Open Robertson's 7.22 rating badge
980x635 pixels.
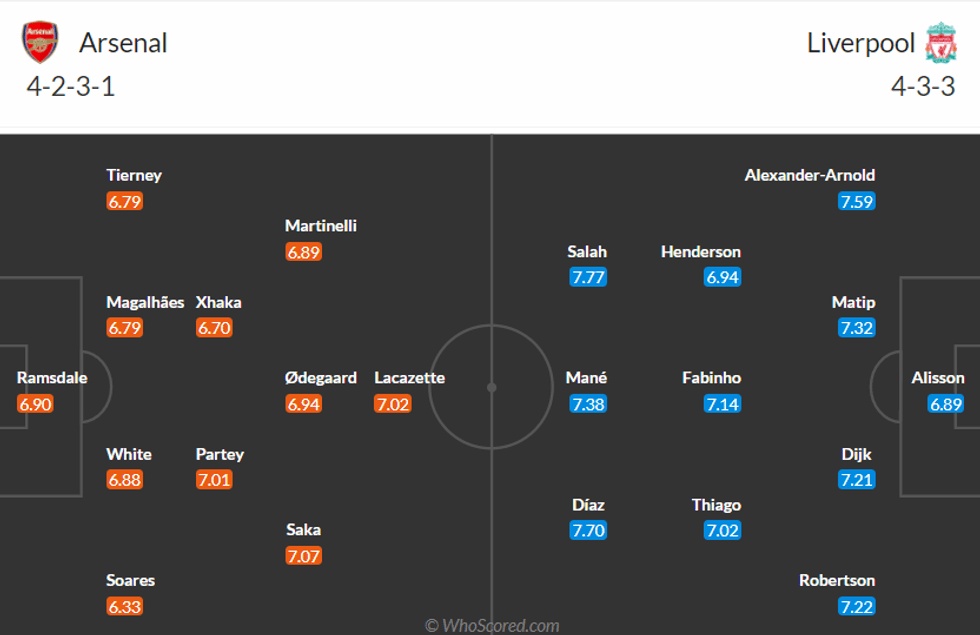pyautogui.click(x=857, y=607)
